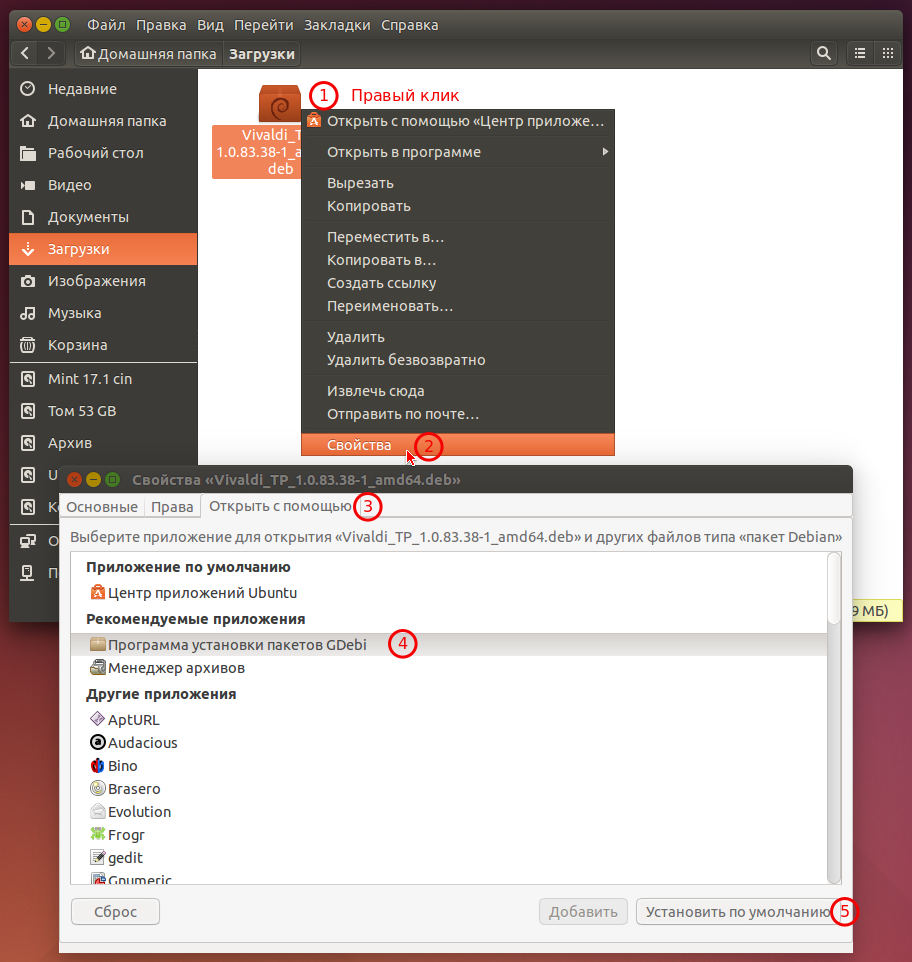Select Центр приложений Ubuntu default application
Image resolution: width=912 pixels, height=962 pixels.
449,593
